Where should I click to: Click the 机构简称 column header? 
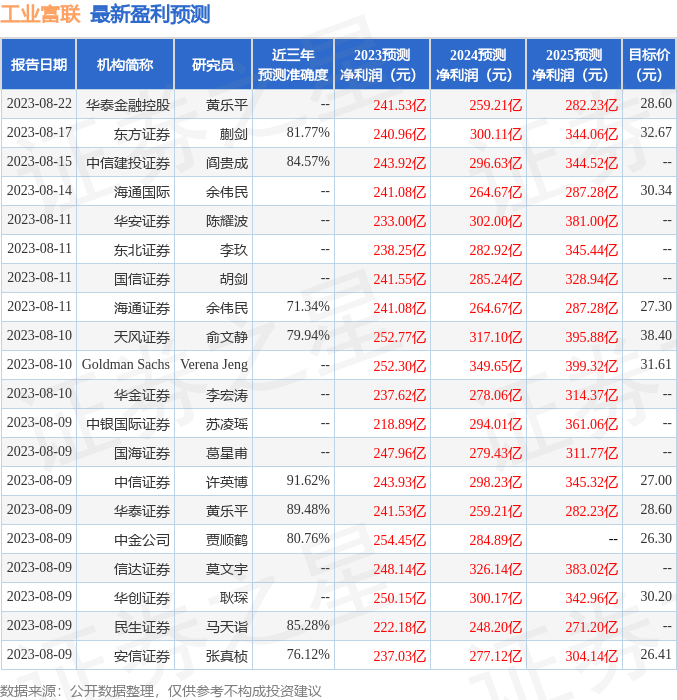tap(125, 65)
